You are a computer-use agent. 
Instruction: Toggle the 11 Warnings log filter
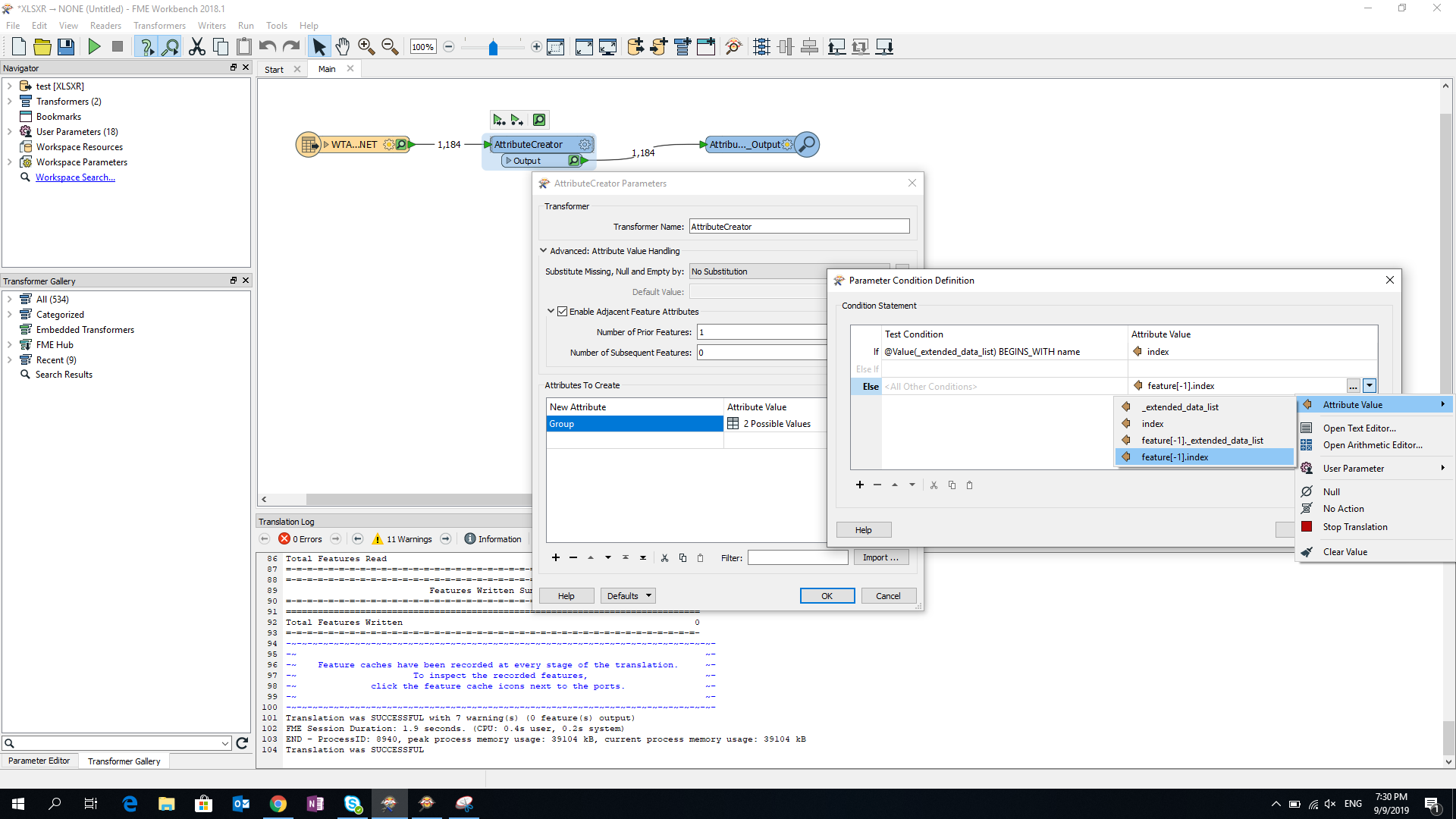pyautogui.click(x=402, y=539)
